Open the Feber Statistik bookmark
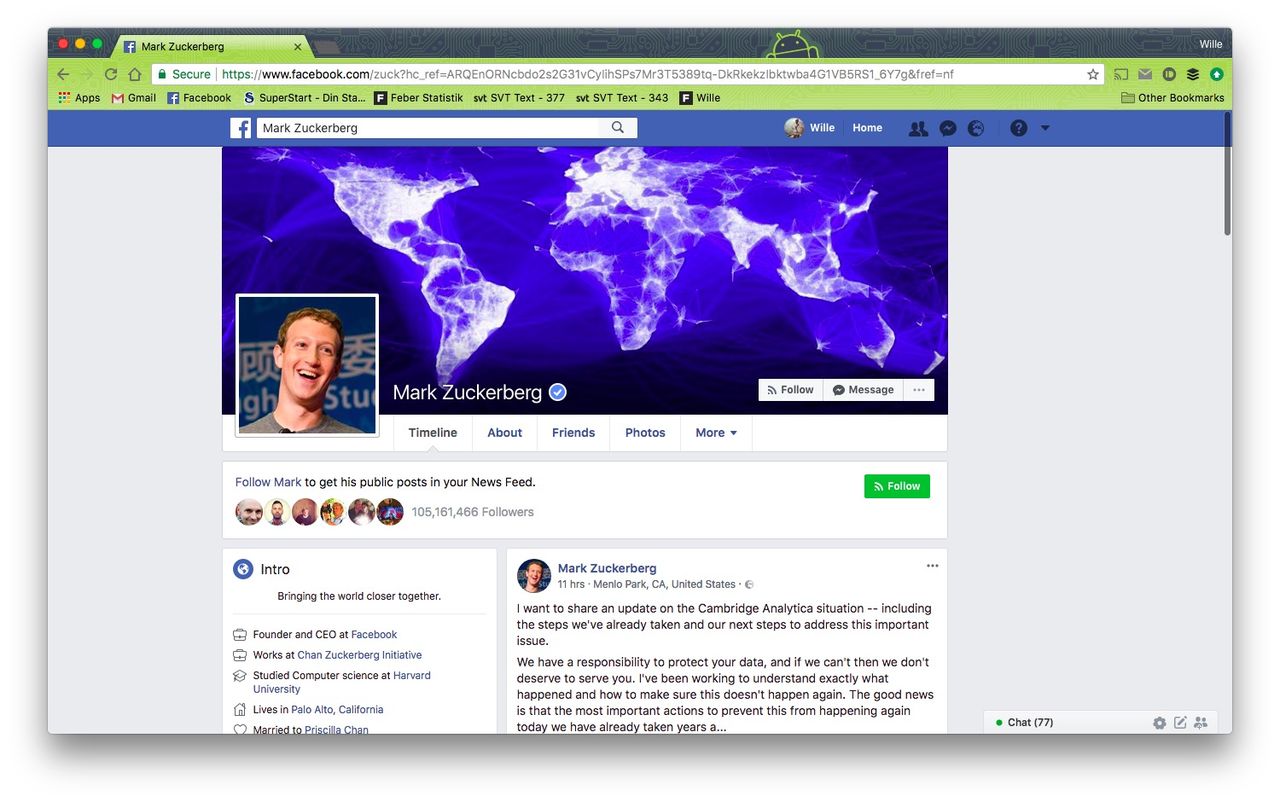 coord(419,98)
